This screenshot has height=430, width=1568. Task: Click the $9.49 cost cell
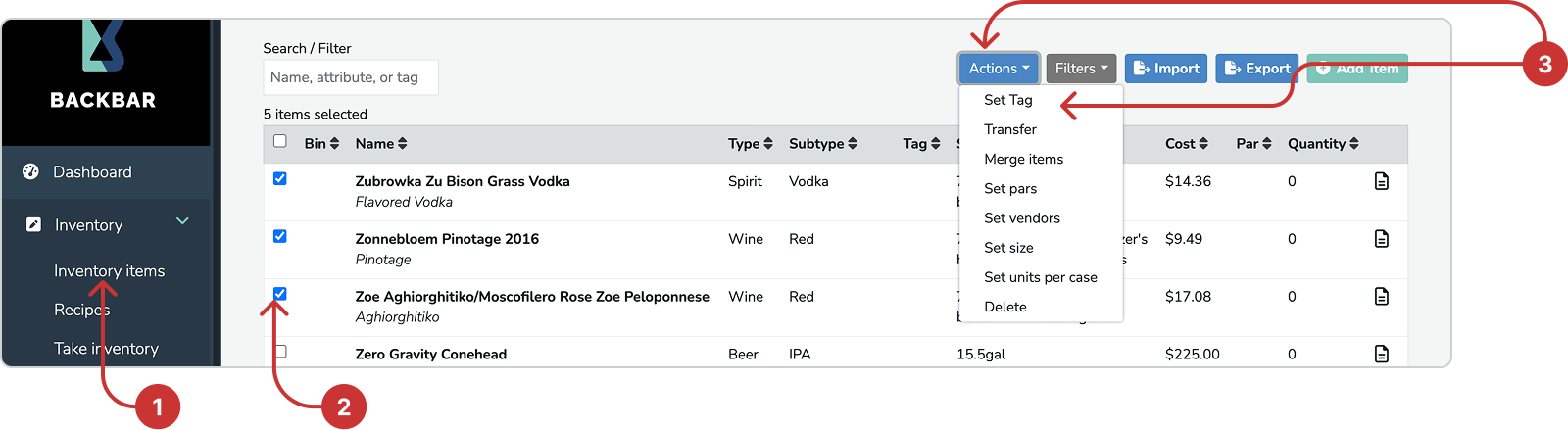[x=1184, y=239]
